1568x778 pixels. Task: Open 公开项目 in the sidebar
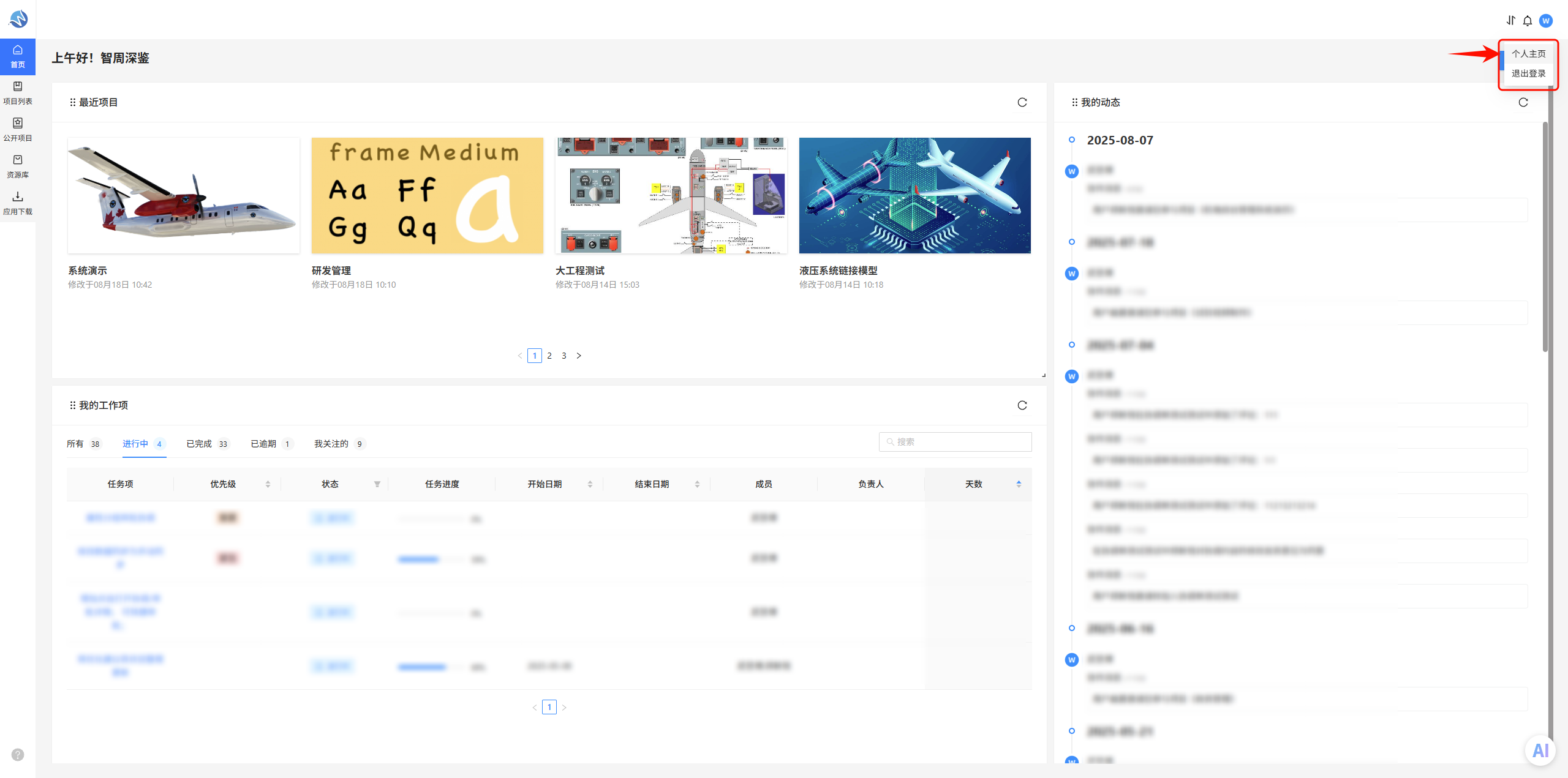[18, 130]
